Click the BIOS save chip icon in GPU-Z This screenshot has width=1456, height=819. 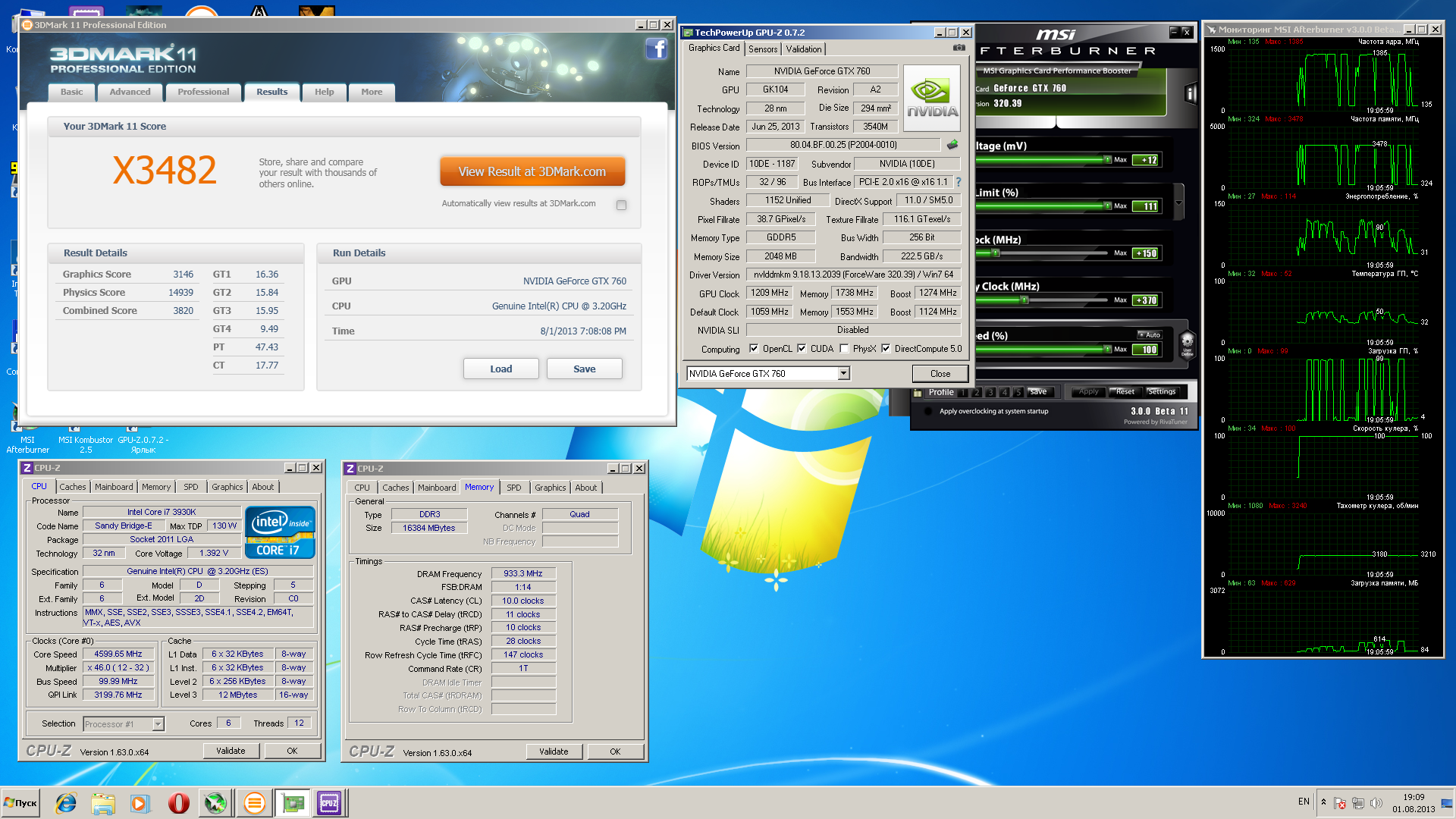pyautogui.click(x=952, y=145)
